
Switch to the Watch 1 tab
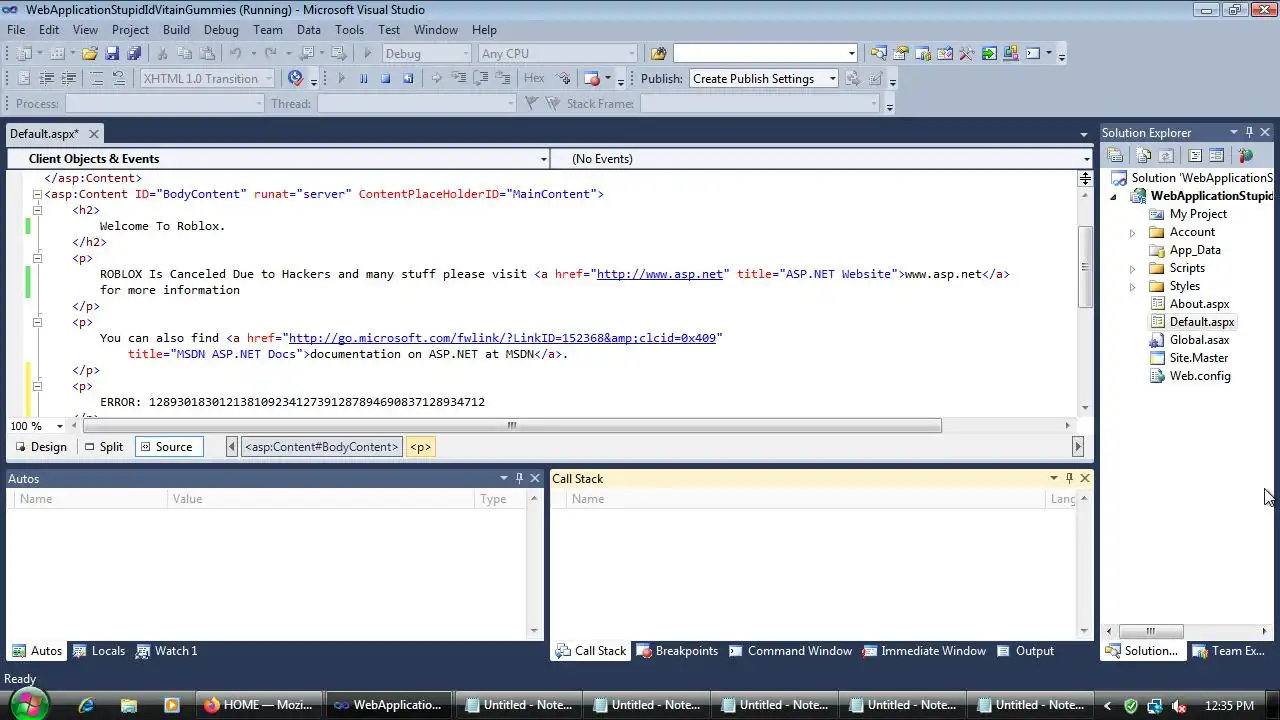pos(166,651)
